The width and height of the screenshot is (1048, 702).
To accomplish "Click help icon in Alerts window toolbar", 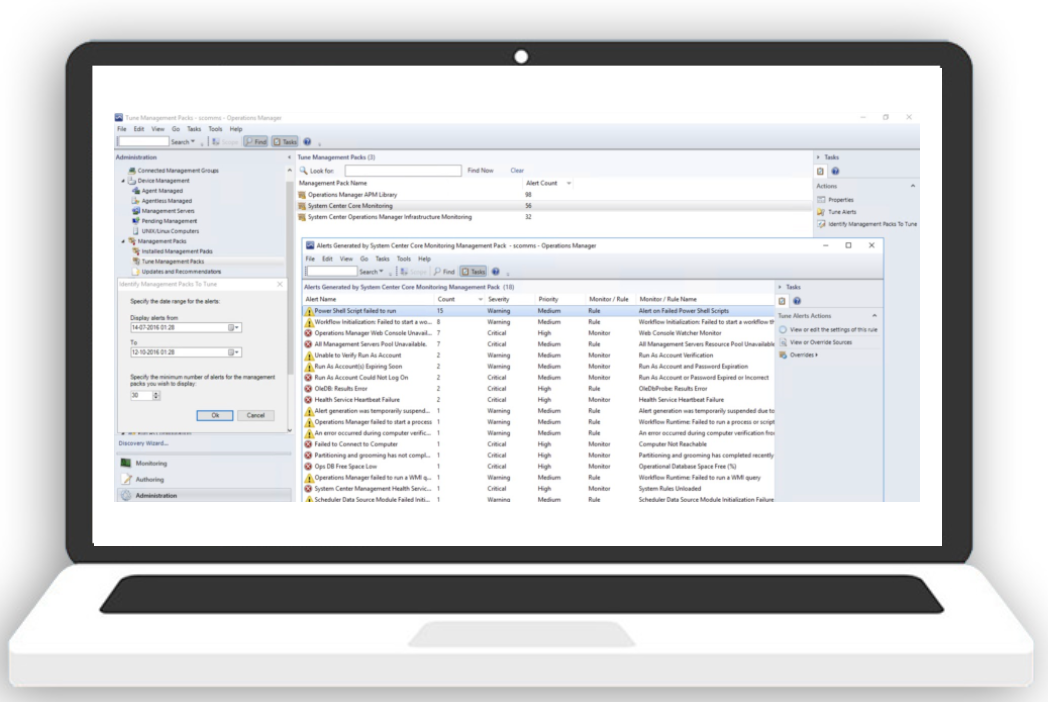I will 496,271.
